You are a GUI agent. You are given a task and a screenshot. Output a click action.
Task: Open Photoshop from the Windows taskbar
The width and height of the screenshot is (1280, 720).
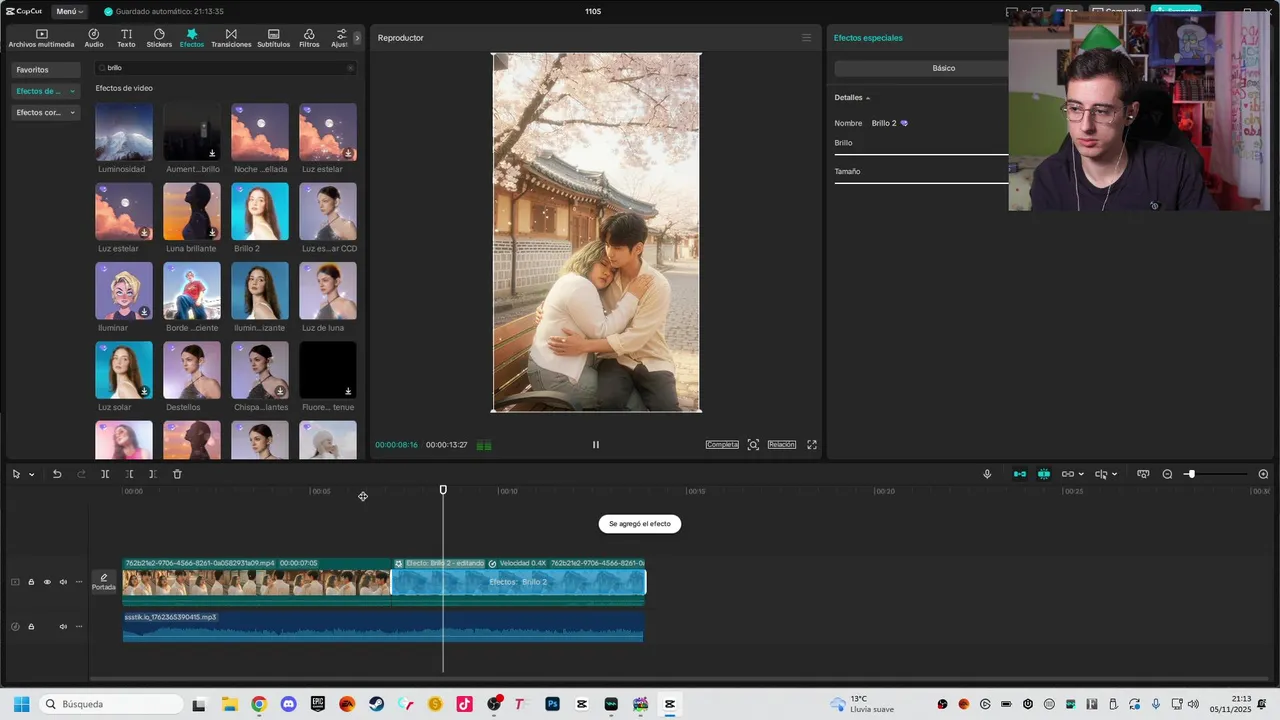[x=552, y=704]
